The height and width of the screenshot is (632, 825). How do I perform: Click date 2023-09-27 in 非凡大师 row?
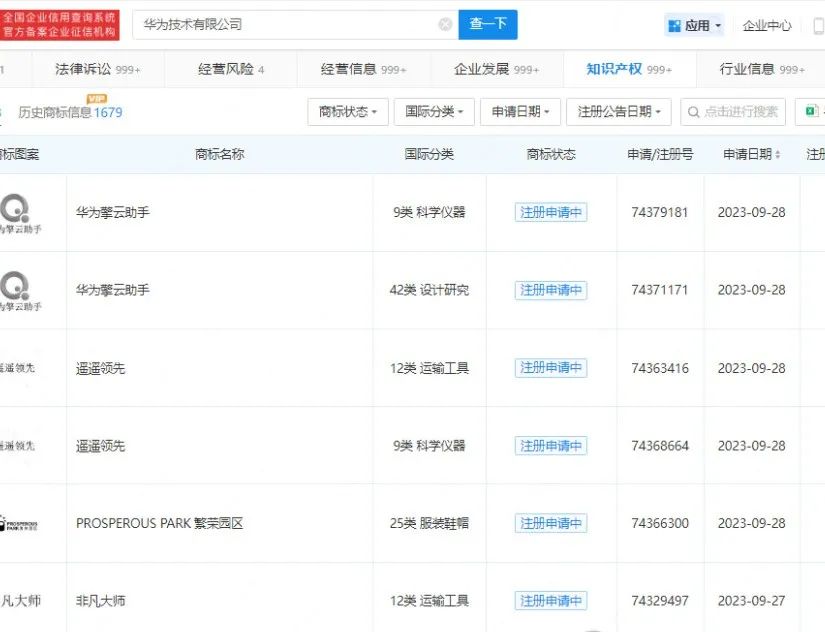click(x=751, y=600)
